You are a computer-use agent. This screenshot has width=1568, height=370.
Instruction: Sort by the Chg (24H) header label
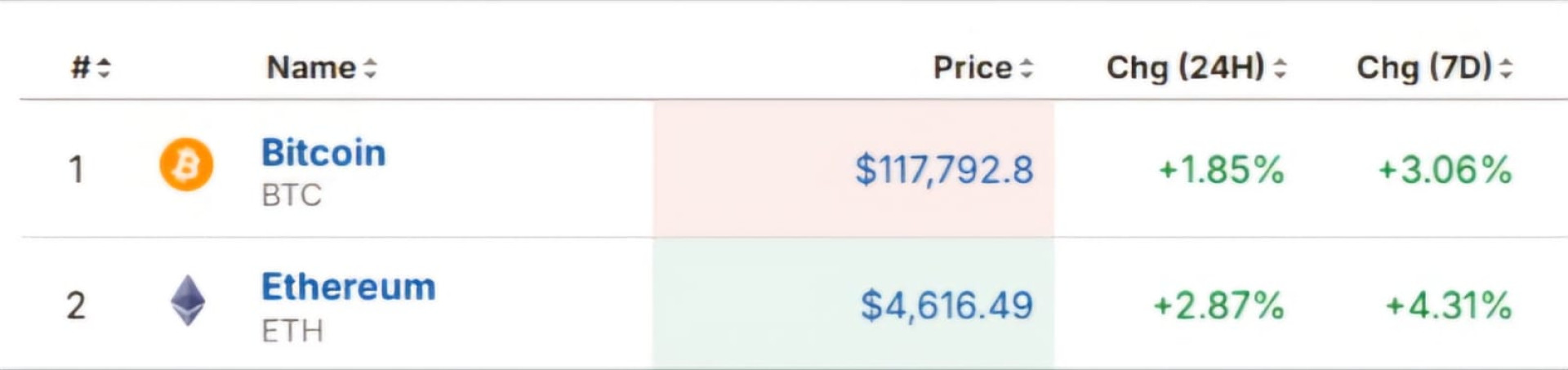1185,68
